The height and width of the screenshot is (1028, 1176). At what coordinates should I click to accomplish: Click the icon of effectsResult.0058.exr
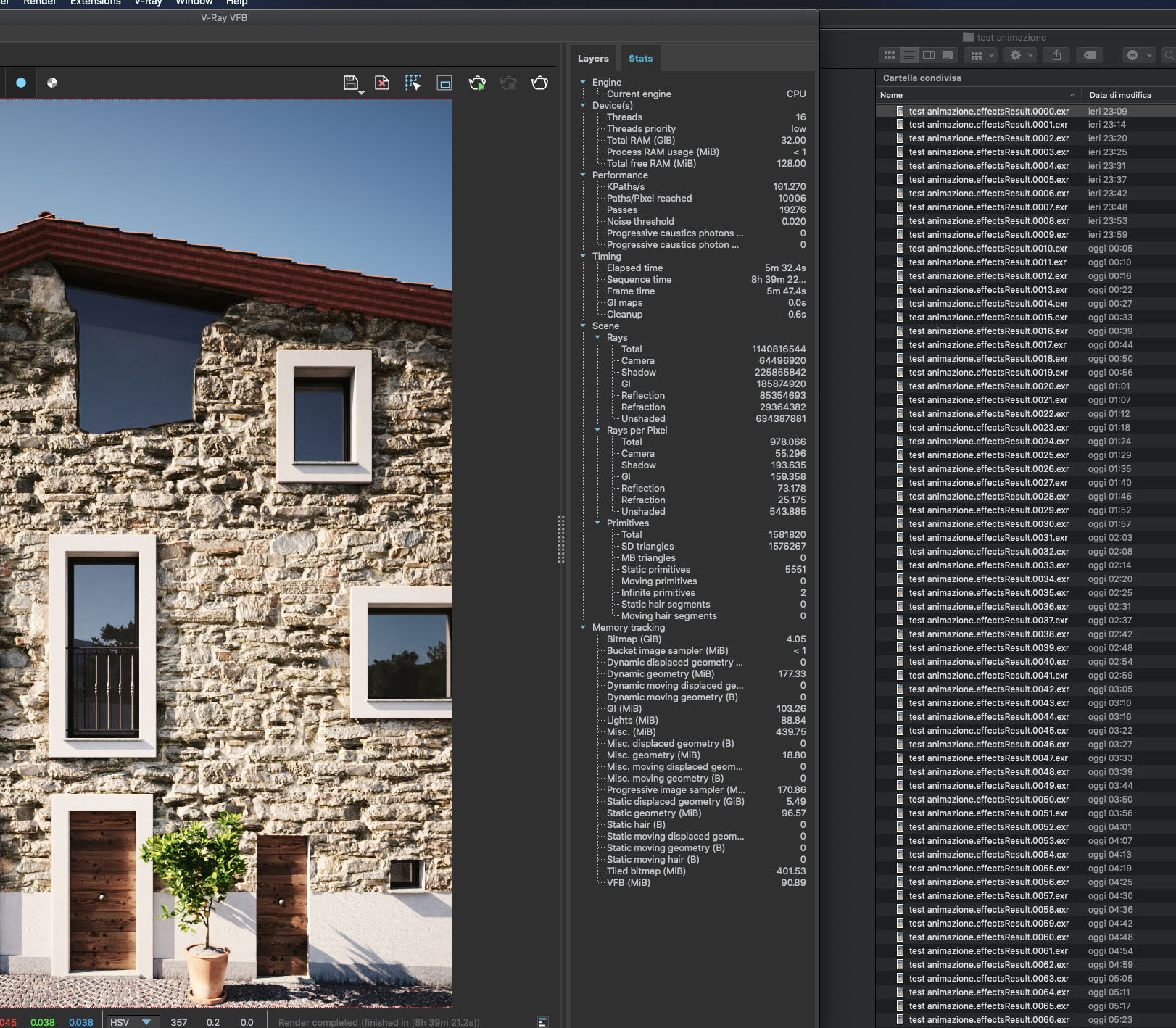[x=900, y=910]
